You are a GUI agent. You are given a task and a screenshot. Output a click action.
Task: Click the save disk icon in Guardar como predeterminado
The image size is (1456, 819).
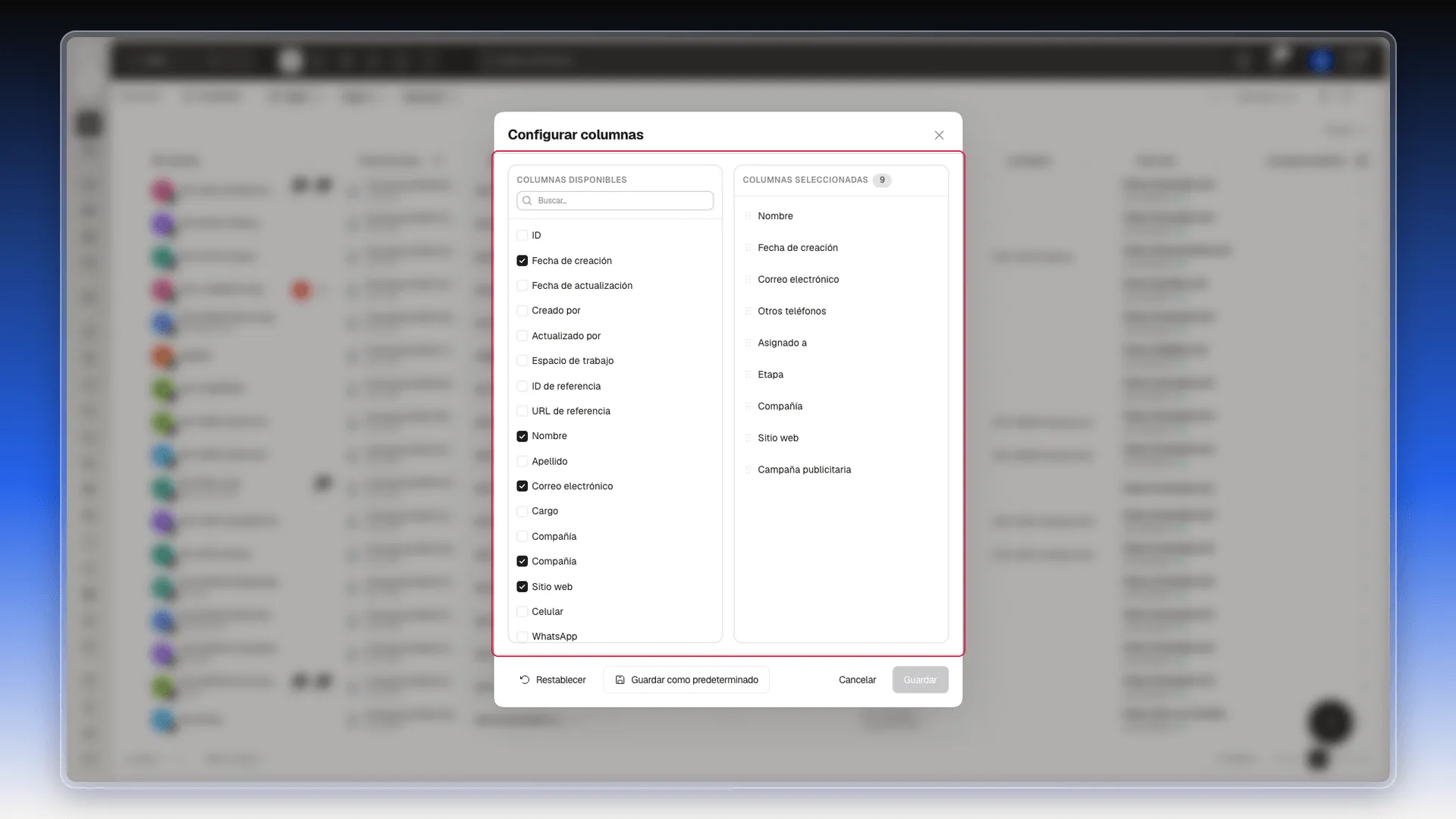pos(620,680)
